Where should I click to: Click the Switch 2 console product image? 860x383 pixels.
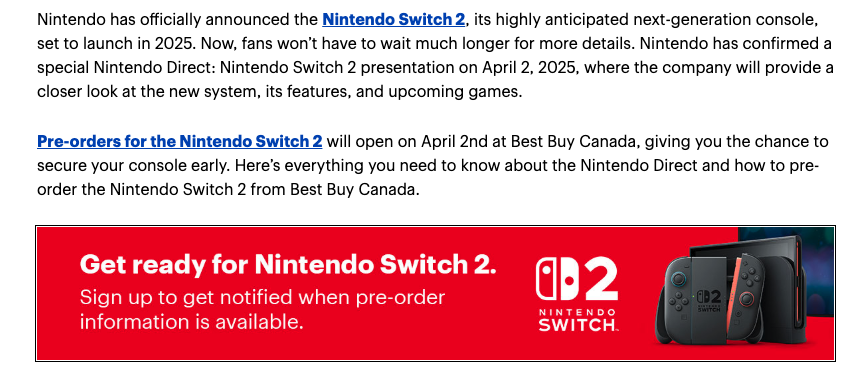732,291
